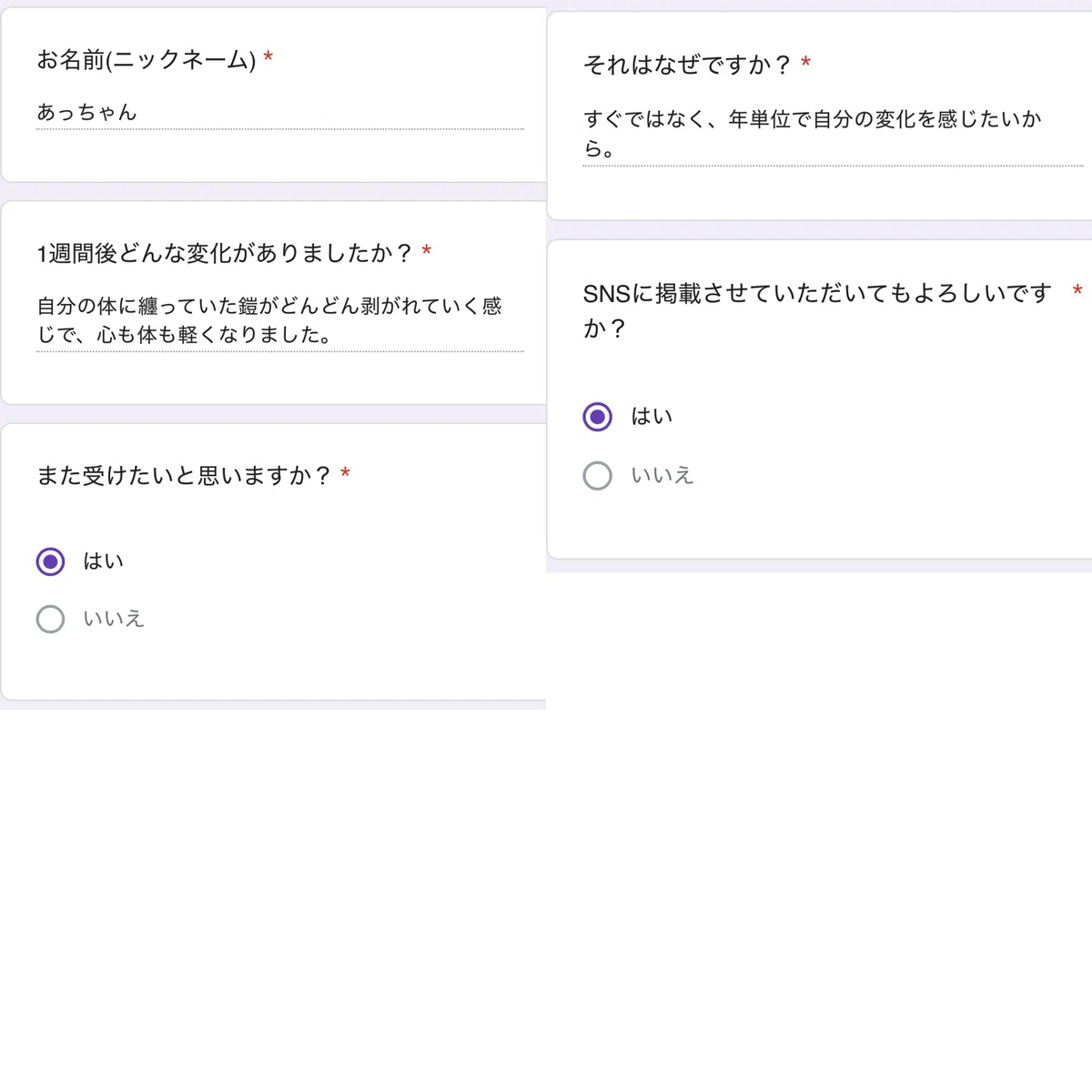This screenshot has height=1092, width=1092.
Task: Click the はい label text in the SNS question
Action: tap(652, 417)
